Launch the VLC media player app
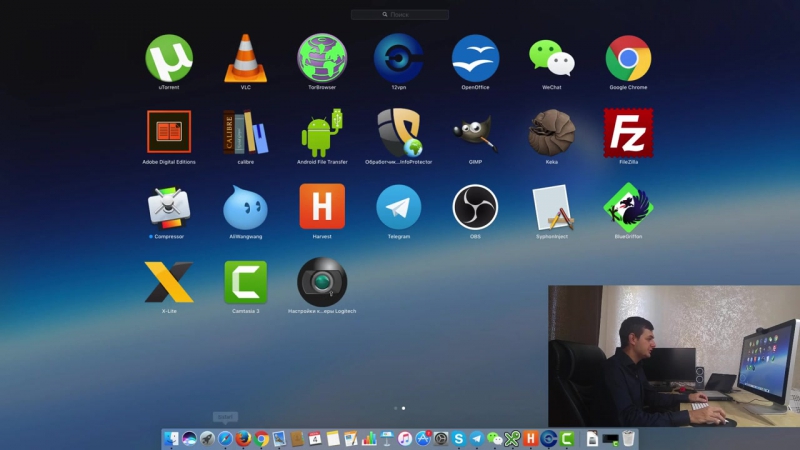Screen dimensions: 800x450 click(x=245, y=58)
